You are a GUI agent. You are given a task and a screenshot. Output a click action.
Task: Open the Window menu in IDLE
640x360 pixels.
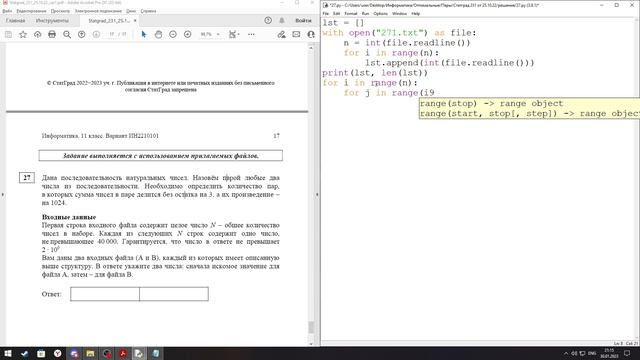point(399,14)
